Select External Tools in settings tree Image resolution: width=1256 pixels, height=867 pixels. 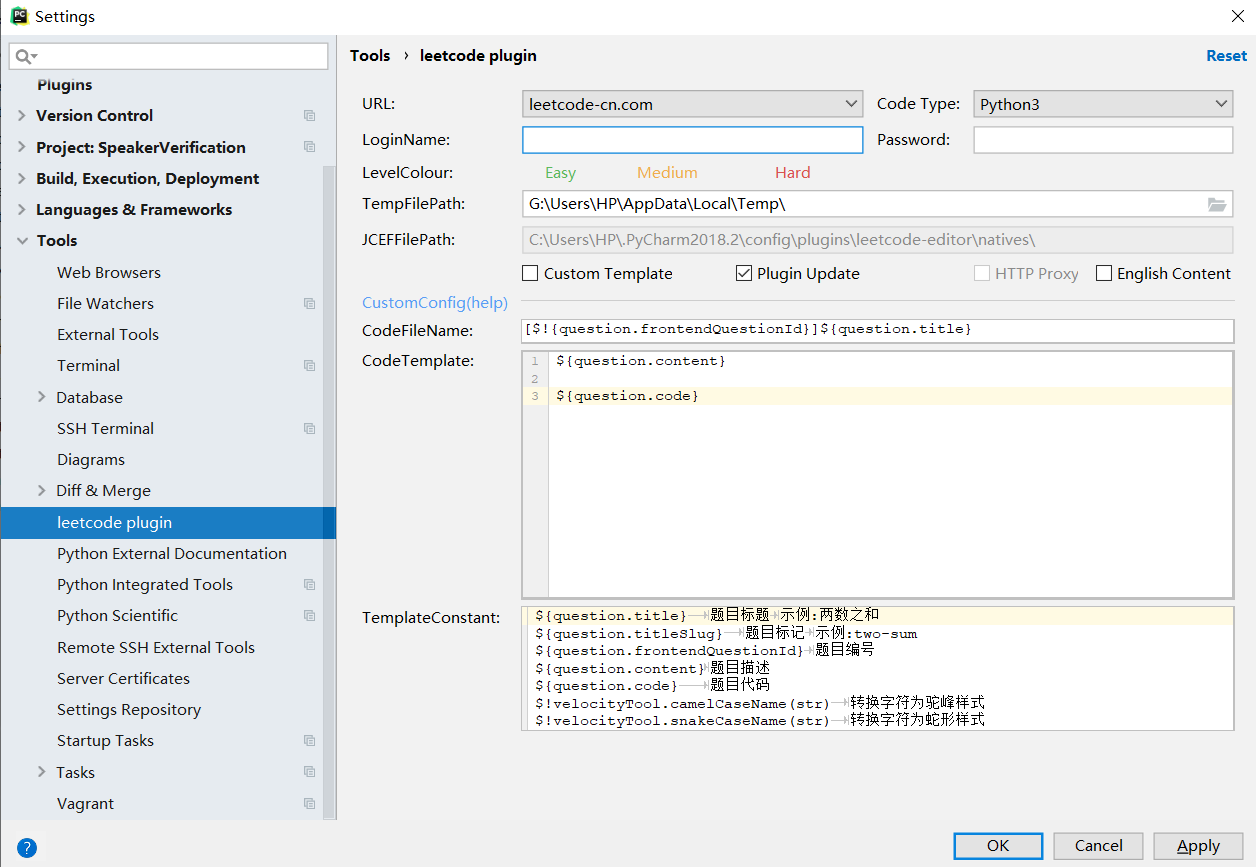pos(108,334)
